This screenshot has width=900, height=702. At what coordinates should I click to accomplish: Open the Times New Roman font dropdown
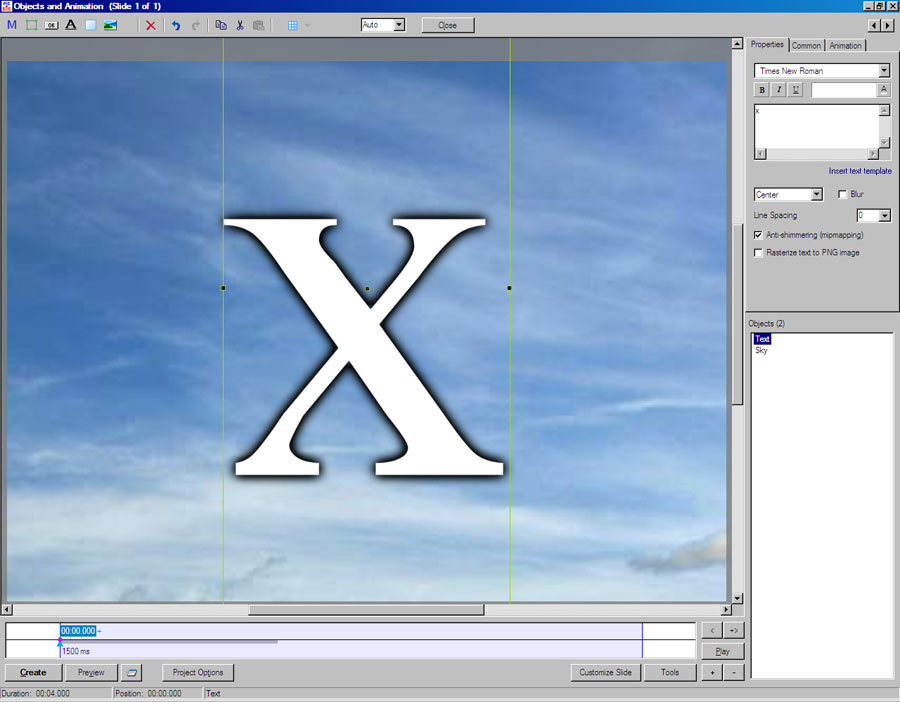(884, 71)
